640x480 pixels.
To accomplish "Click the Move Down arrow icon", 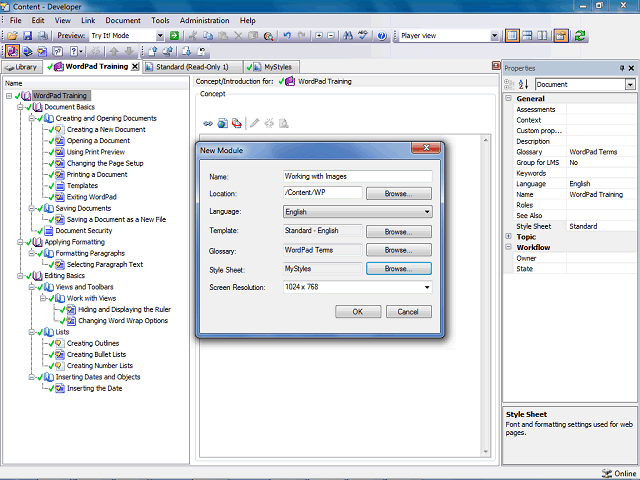I will tap(129, 51).
